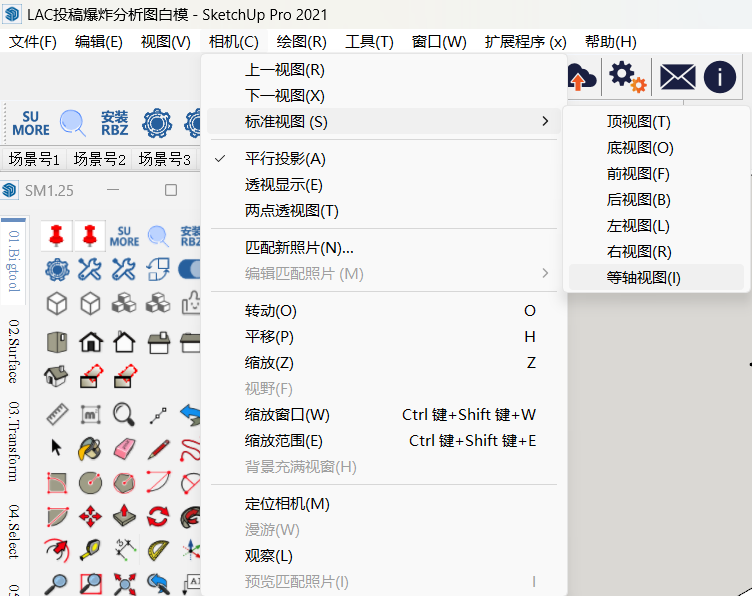This screenshot has height=596, width=752.
Task: Click the m² area measurement icon
Action: [91, 414]
